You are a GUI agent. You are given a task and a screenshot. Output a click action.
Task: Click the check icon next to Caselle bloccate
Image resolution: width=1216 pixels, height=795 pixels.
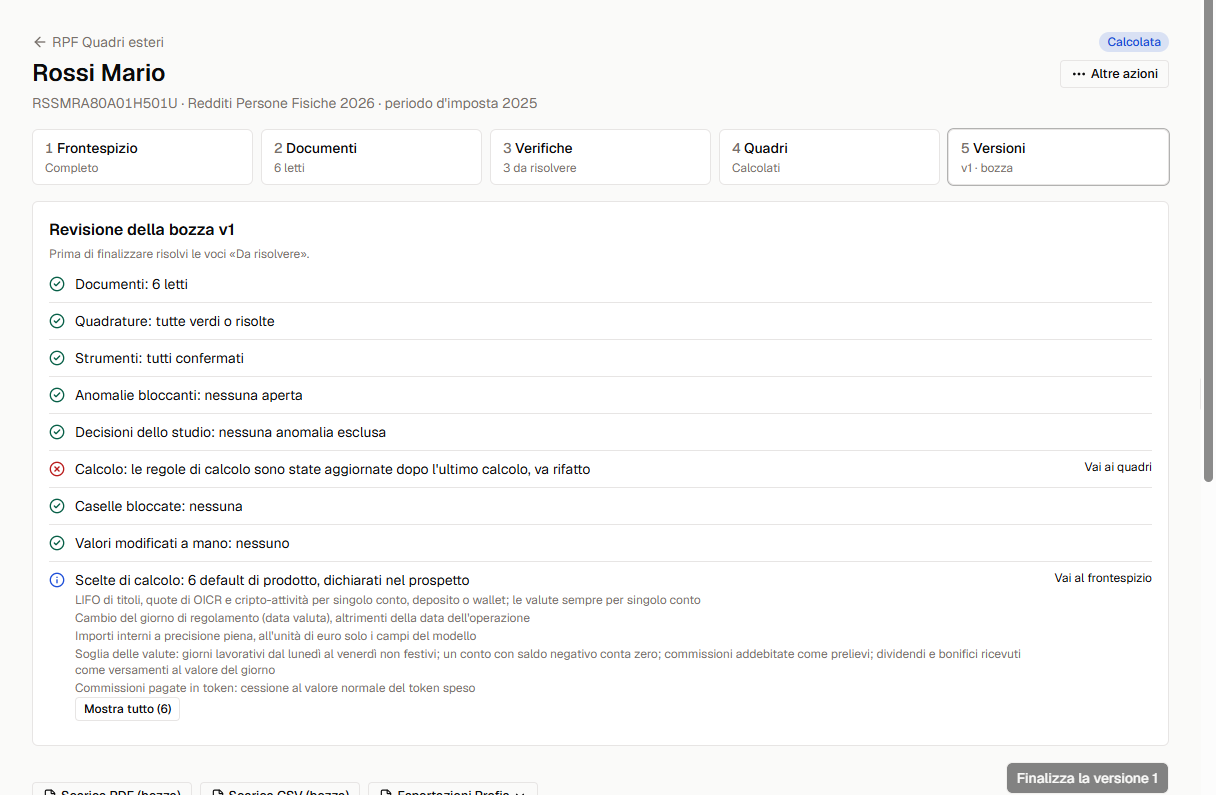point(57,506)
